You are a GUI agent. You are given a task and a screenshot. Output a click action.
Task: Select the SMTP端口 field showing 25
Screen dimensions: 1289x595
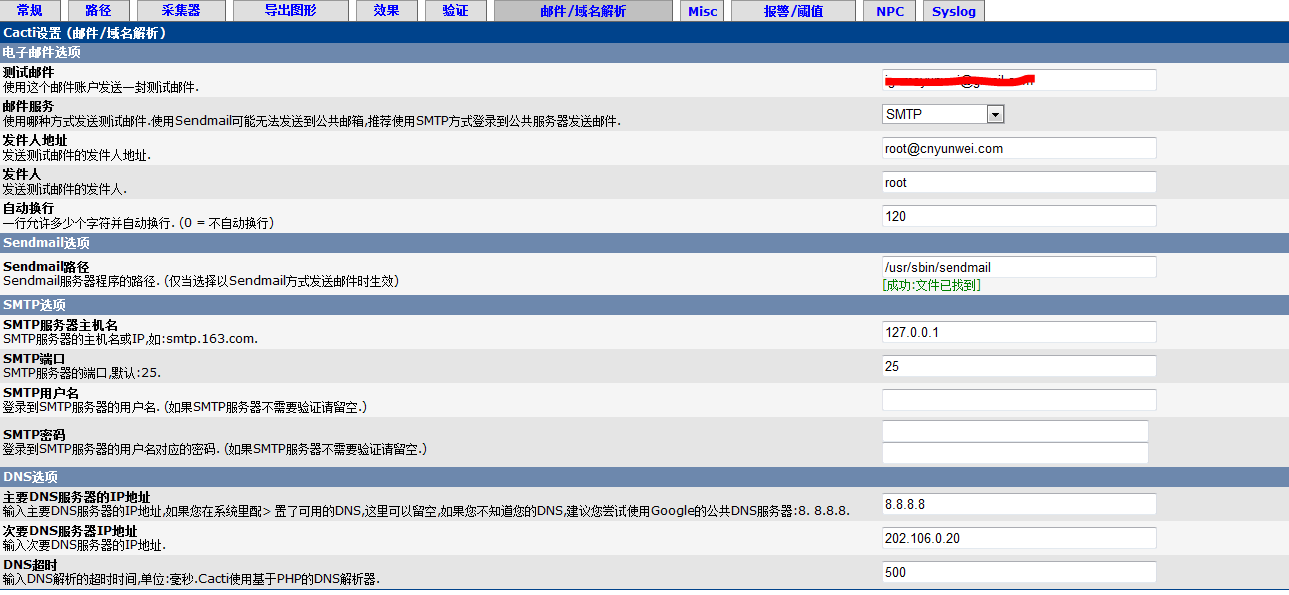[x=1019, y=366]
